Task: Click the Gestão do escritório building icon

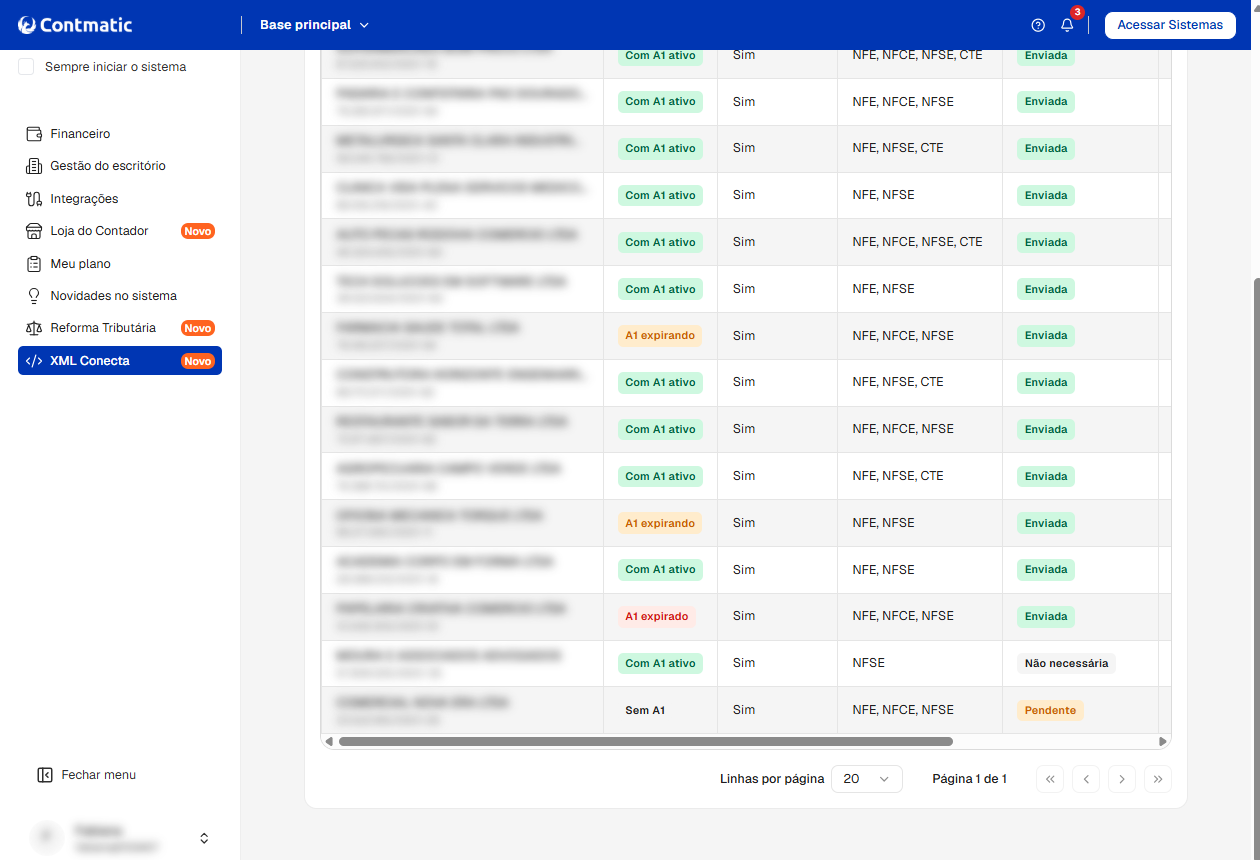Action: [x=33, y=166]
